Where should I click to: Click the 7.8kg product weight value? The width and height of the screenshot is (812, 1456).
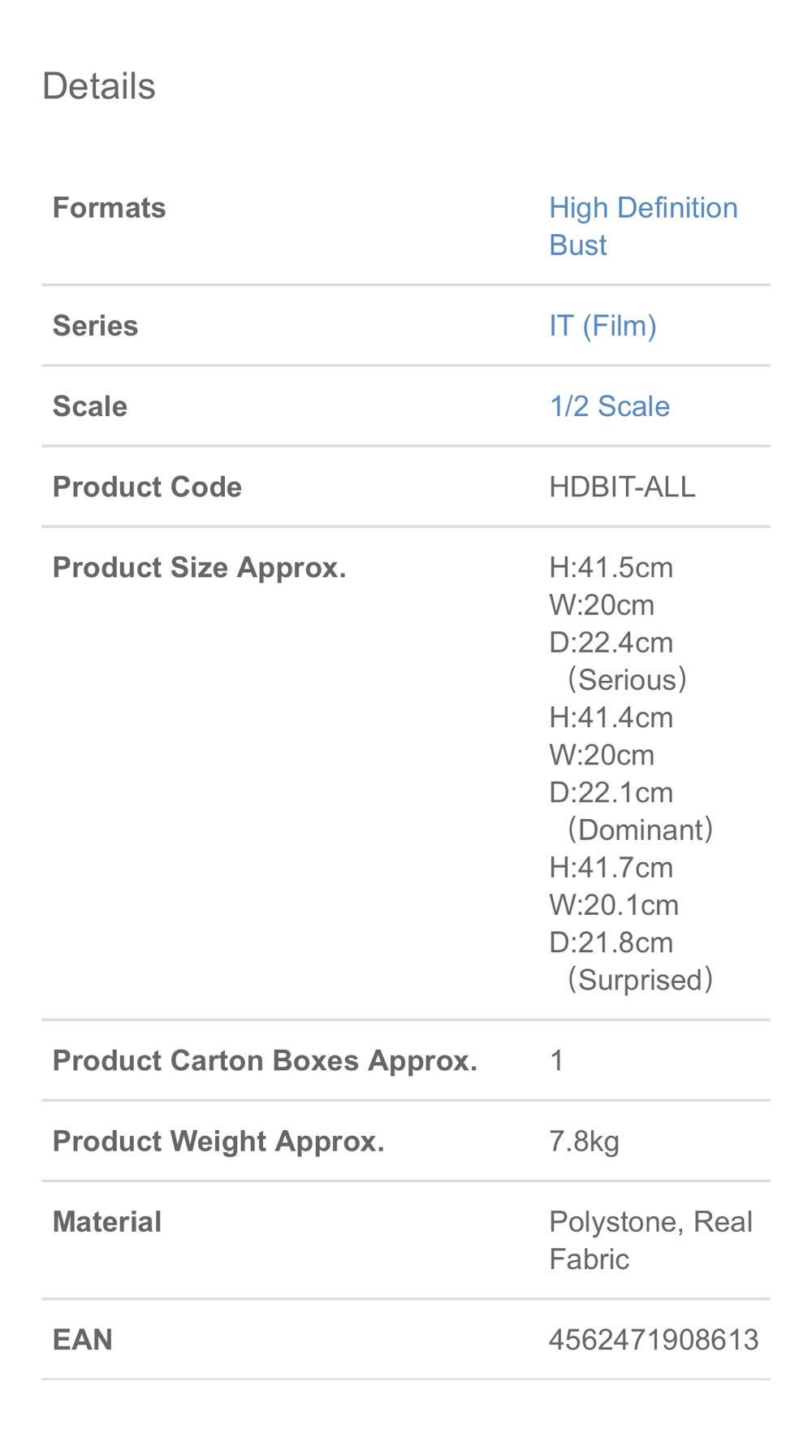point(584,1141)
